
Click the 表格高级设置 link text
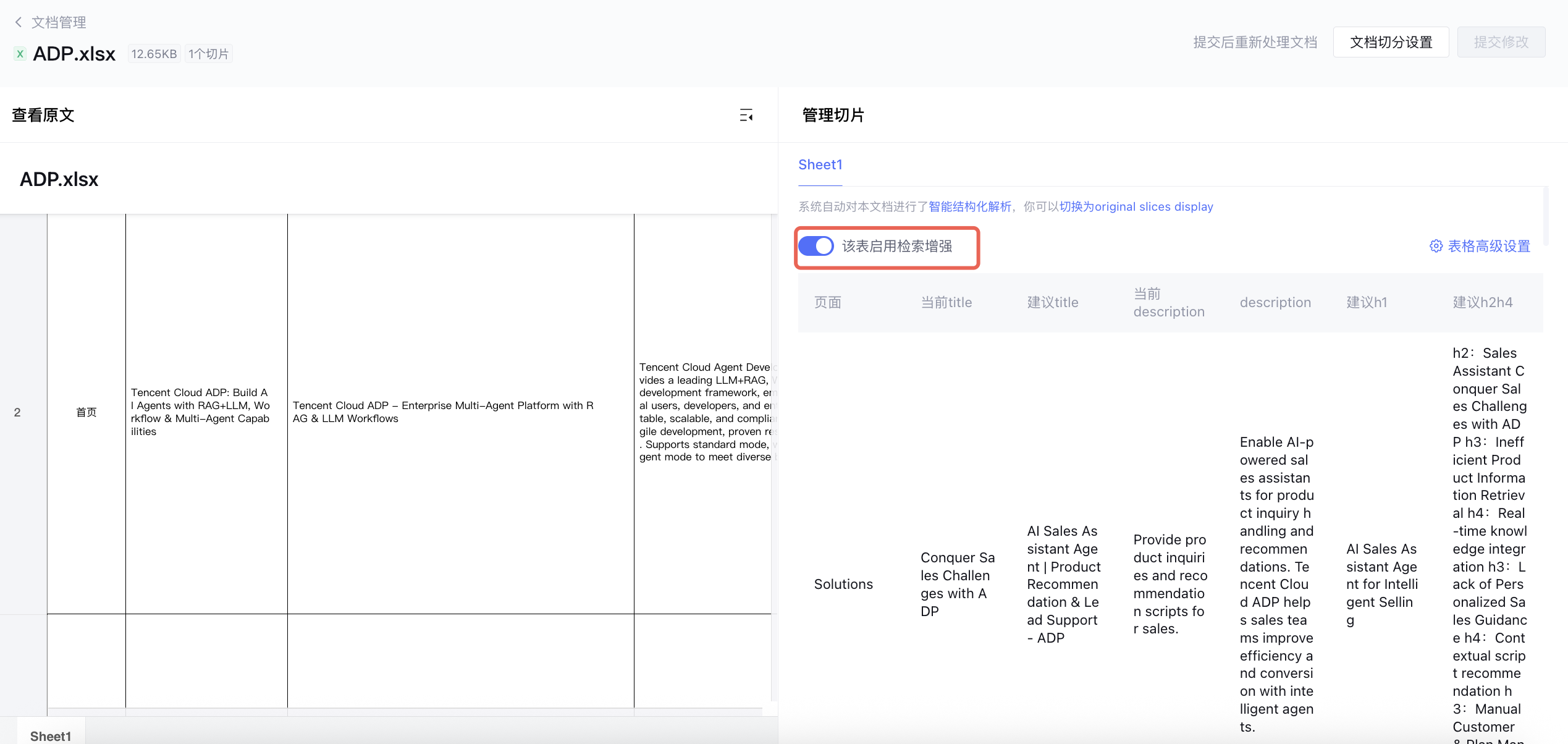click(1489, 246)
